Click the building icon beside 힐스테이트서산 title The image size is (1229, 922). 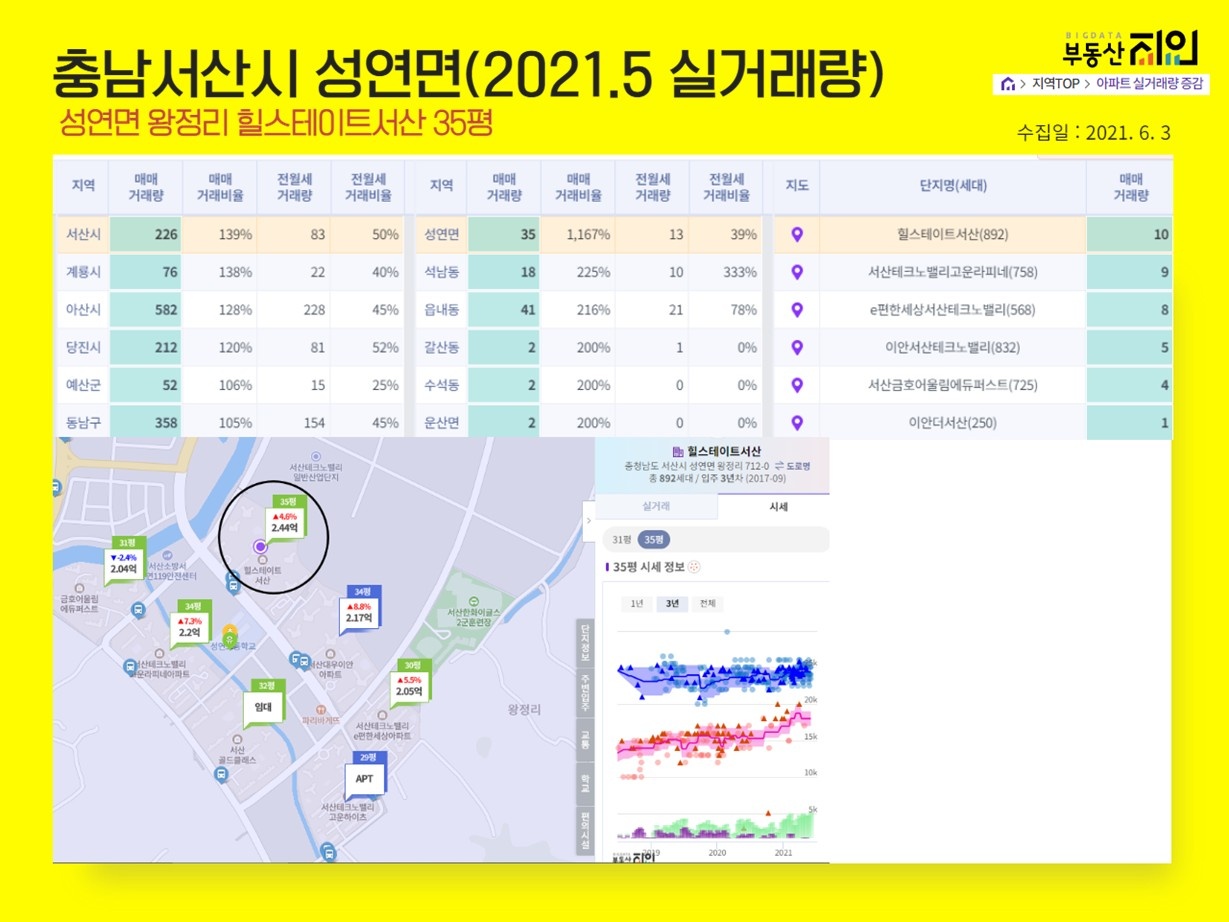point(678,452)
